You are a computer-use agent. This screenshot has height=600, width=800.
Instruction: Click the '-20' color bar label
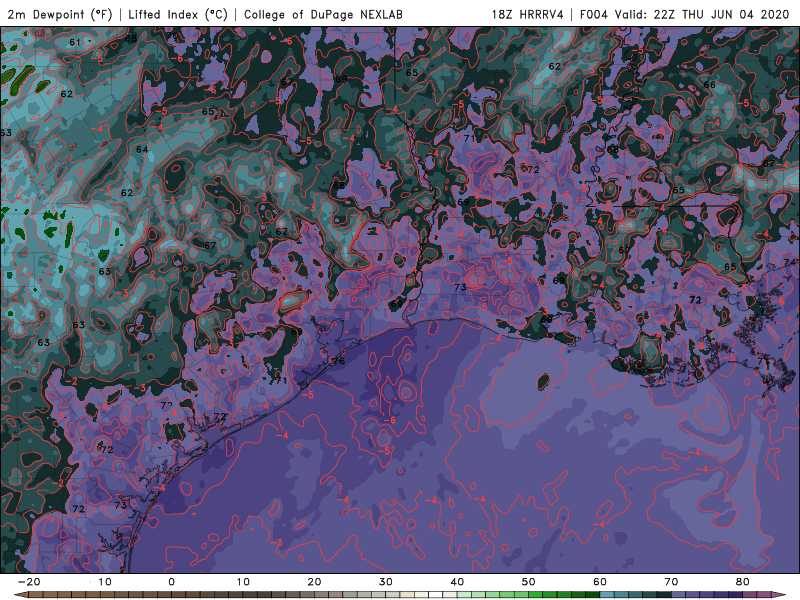click(x=29, y=582)
